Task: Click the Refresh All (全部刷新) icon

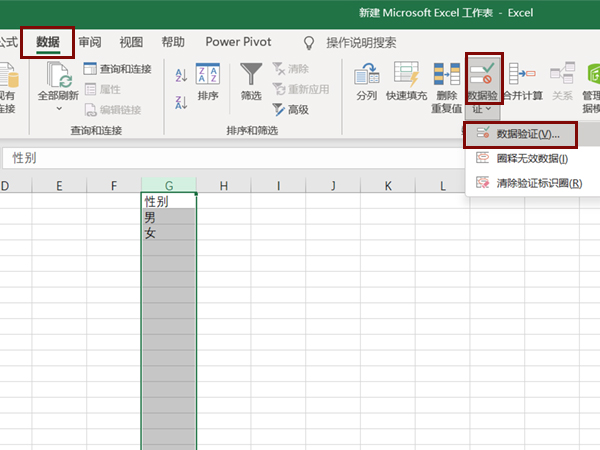Action: pos(58,80)
